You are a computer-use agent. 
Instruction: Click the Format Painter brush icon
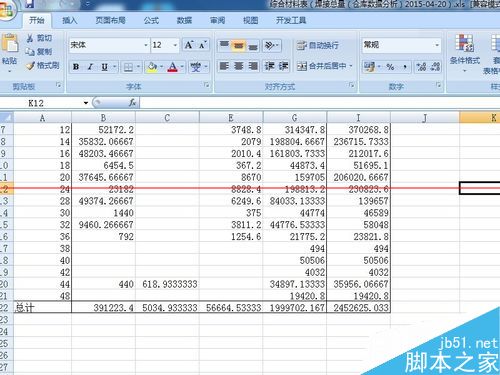pyautogui.click(x=30, y=66)
